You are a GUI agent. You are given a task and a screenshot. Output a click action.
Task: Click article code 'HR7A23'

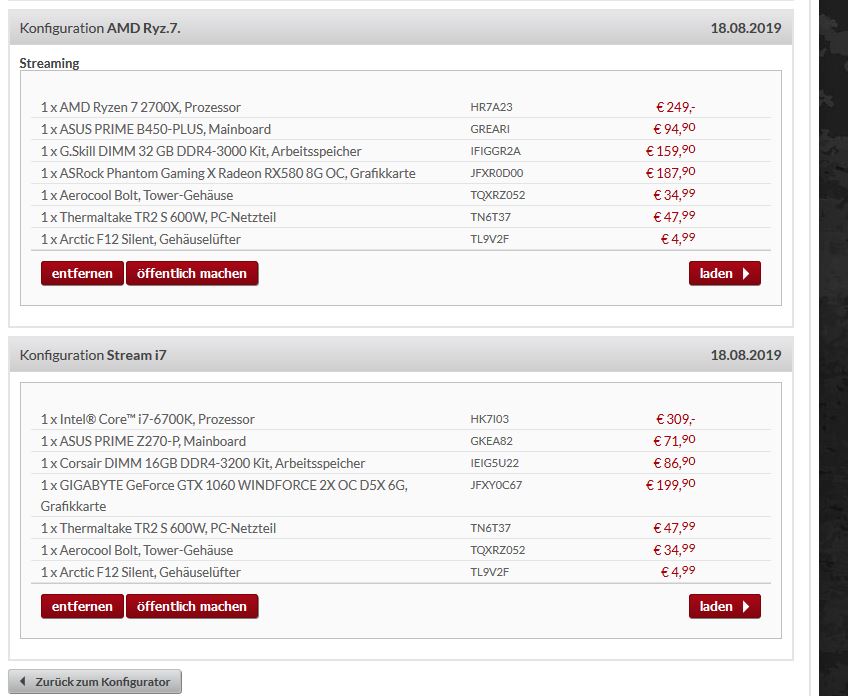click(x=491, y=107)
